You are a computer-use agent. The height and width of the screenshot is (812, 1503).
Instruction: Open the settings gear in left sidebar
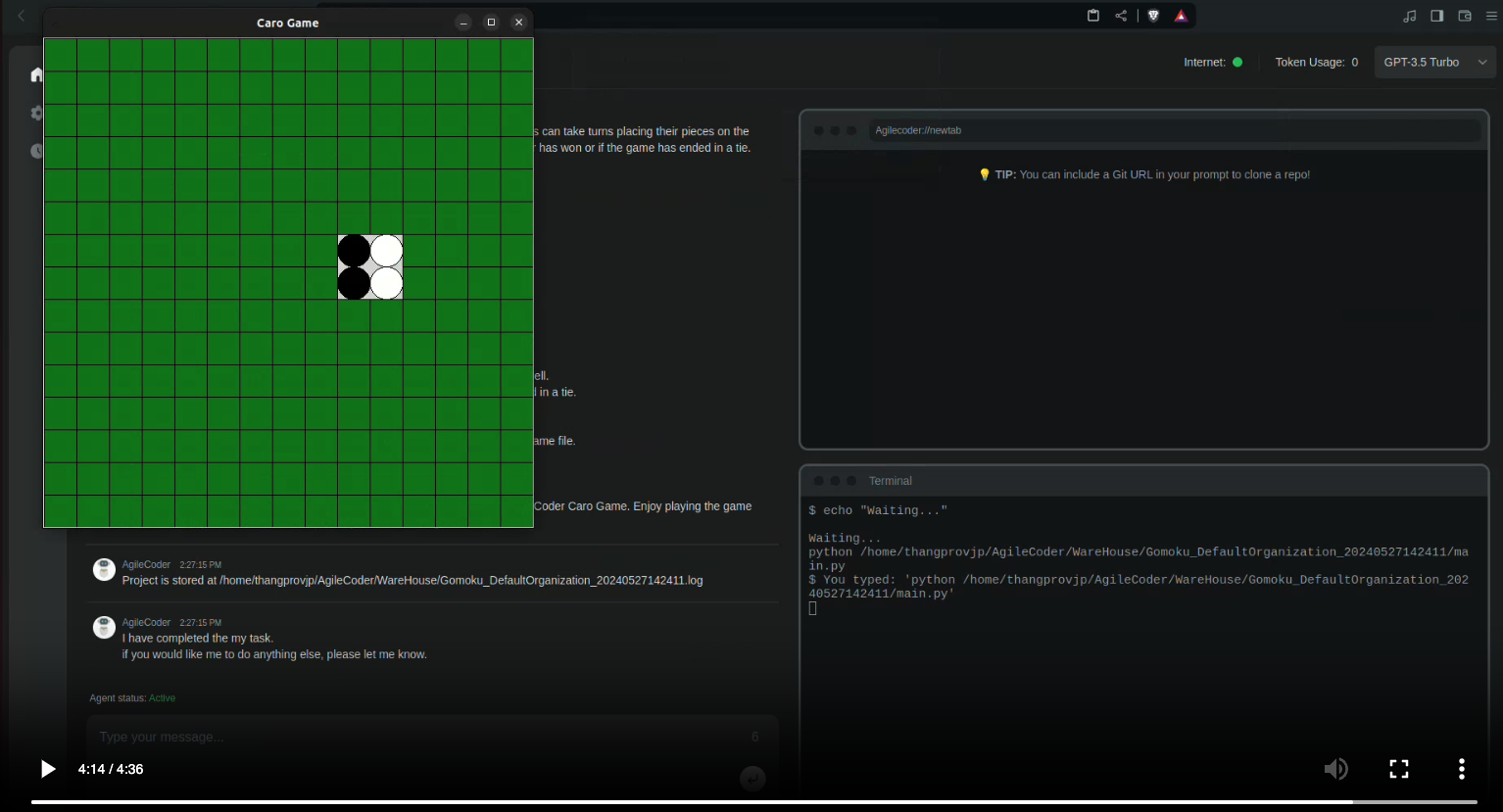(x=37, y=113)
